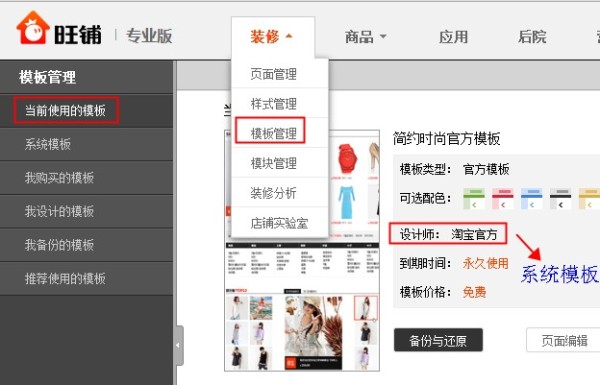Select the yellow color scheme swatch
Viewport: 600px width, 385px height.
589,199
